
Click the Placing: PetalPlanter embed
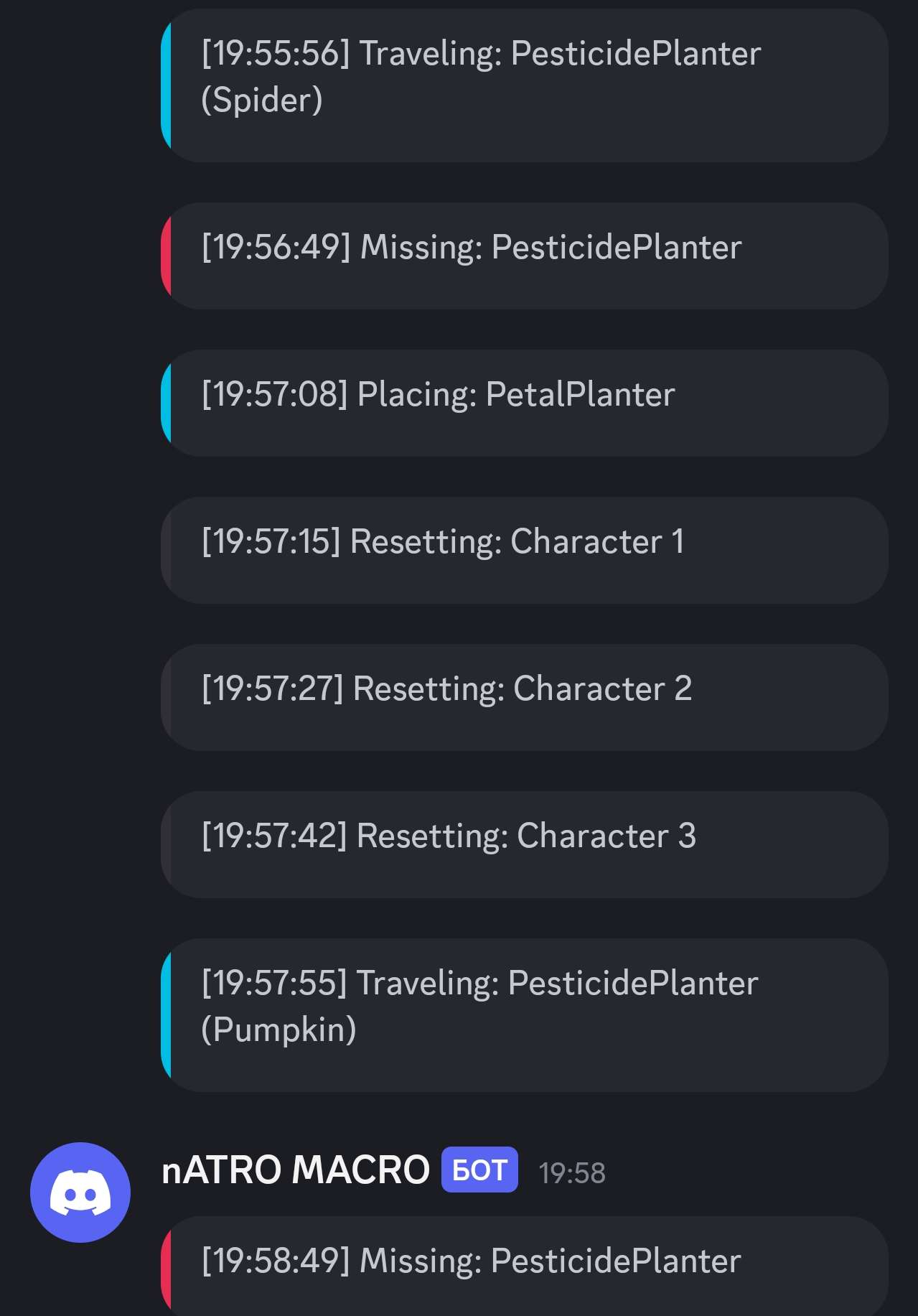tap(524, 403)
